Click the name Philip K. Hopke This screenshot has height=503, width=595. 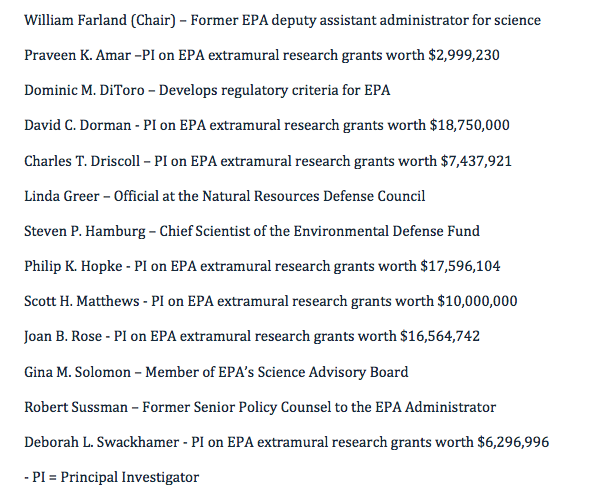point(73,266)
